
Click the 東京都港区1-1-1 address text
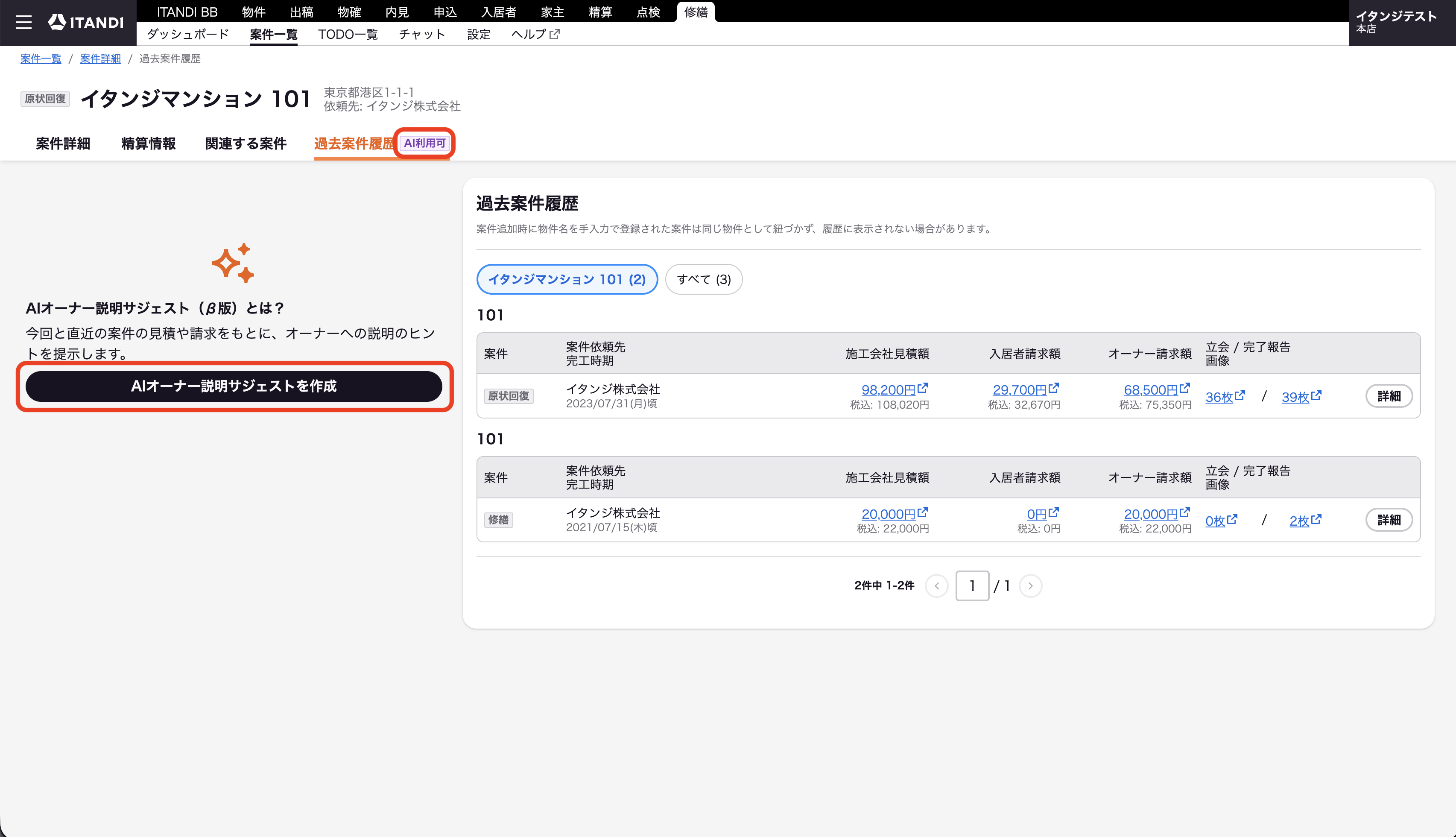(369, 93)
